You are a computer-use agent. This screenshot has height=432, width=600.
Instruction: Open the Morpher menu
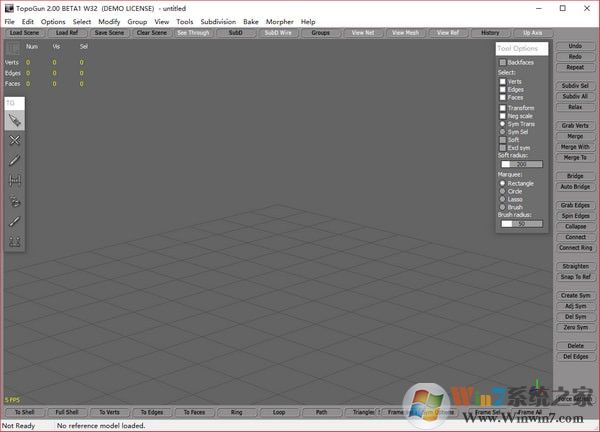[279, 21]
